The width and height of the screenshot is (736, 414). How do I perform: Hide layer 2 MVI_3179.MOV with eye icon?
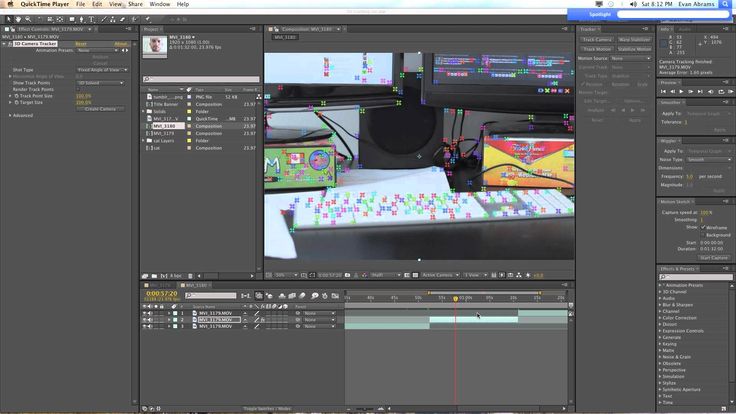tap(145, 320)
